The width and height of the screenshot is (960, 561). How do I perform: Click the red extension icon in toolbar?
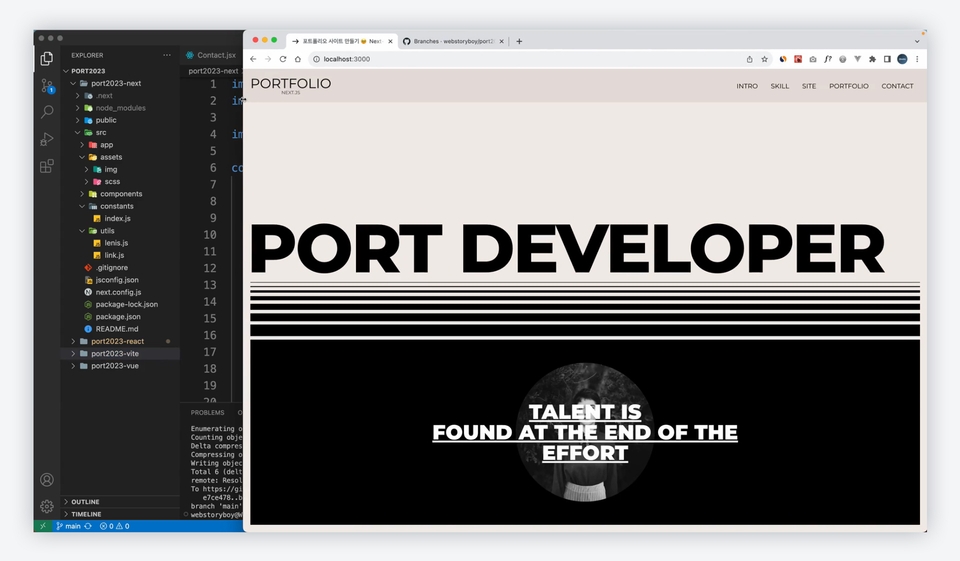tap(798, 59)
